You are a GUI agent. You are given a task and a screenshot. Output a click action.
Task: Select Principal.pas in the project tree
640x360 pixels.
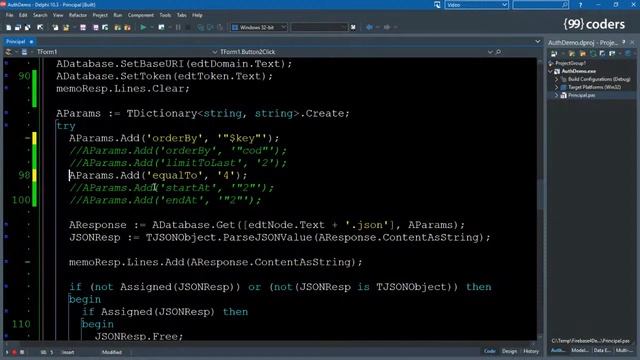581,96
